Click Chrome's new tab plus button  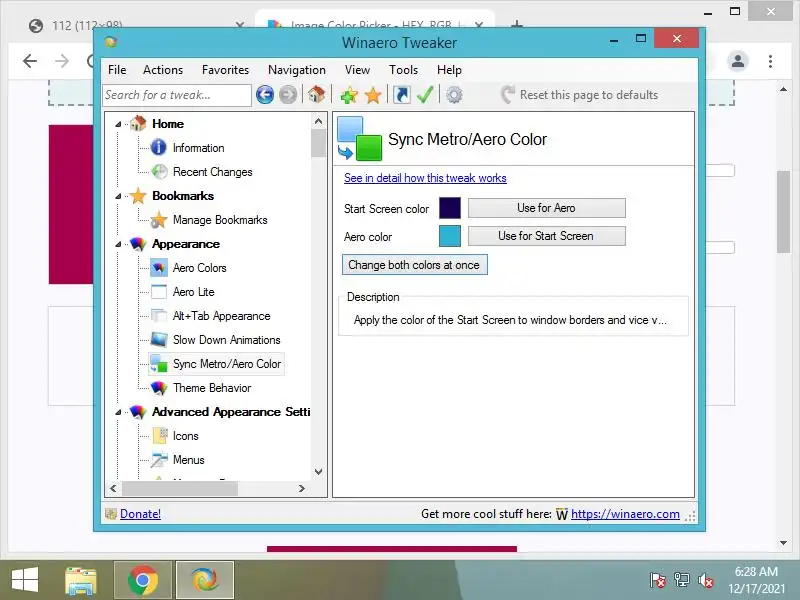pyautogui.click(x=517, y=24)
